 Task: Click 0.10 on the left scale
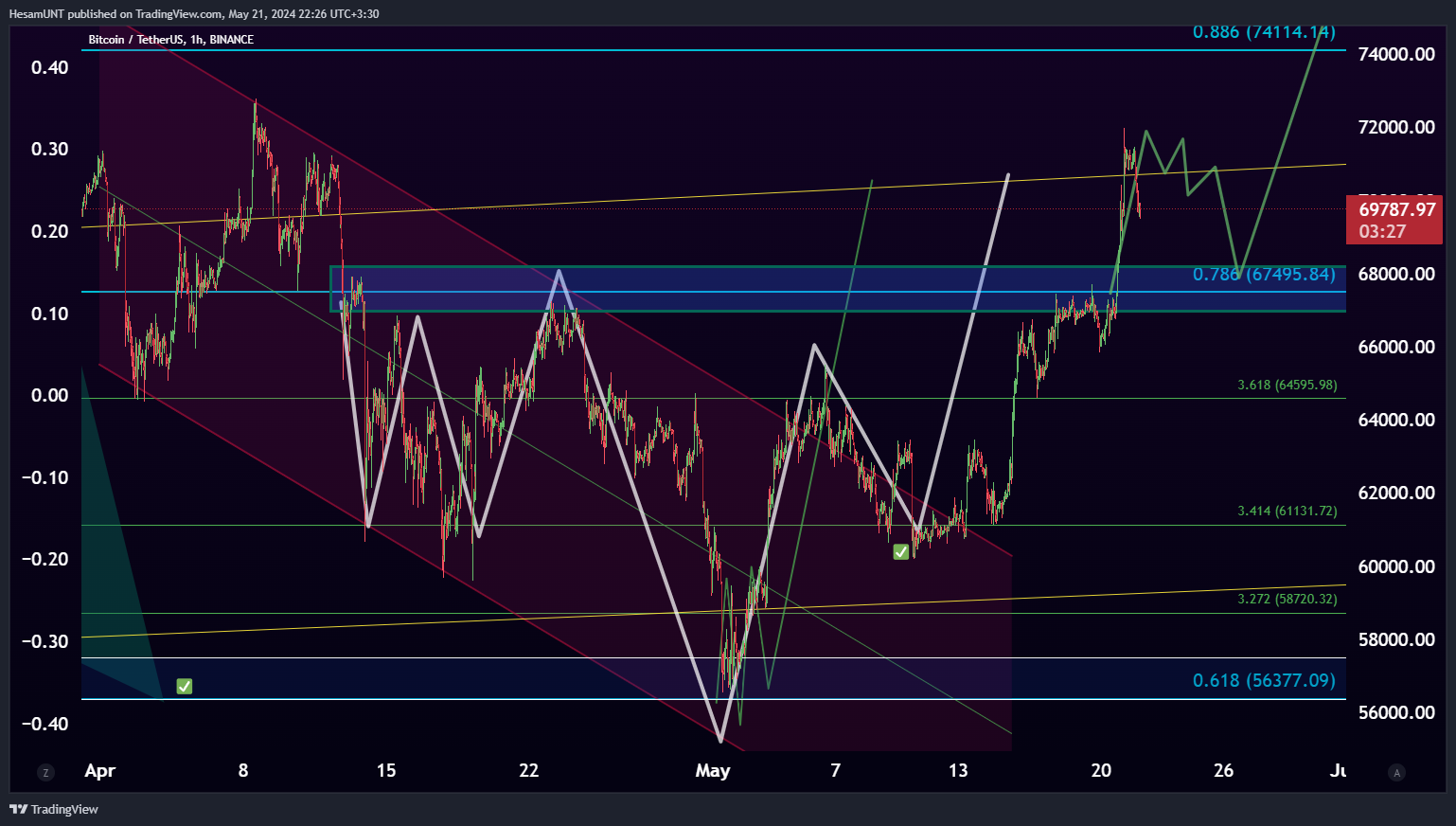(49, 314)
